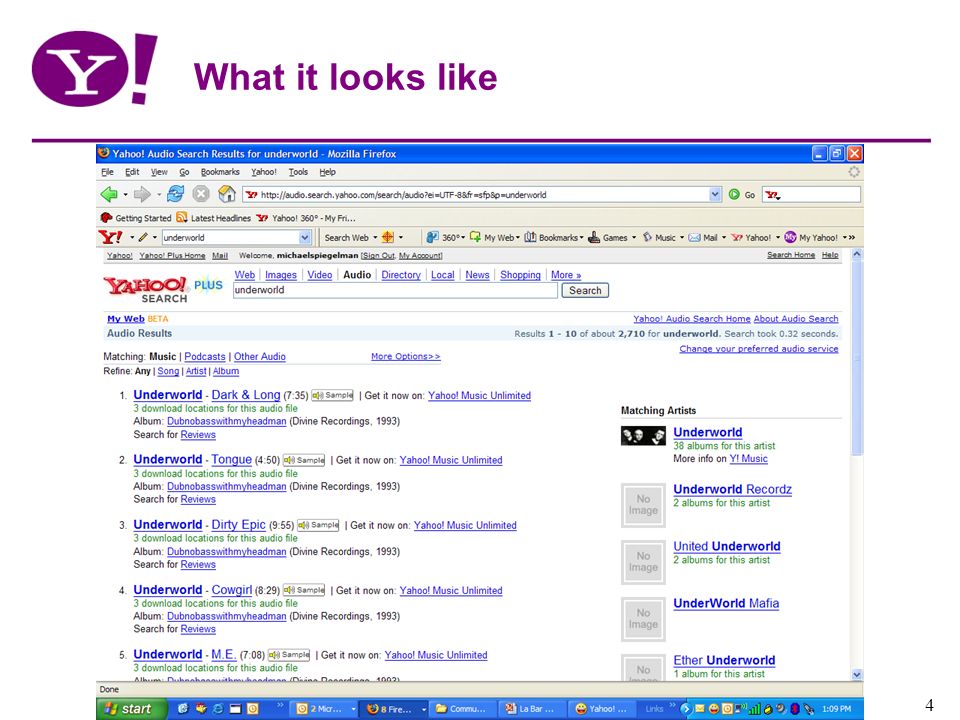Open the More Options>> link
The width and height of the screenshot is (960, 720).
click(405, 356)
